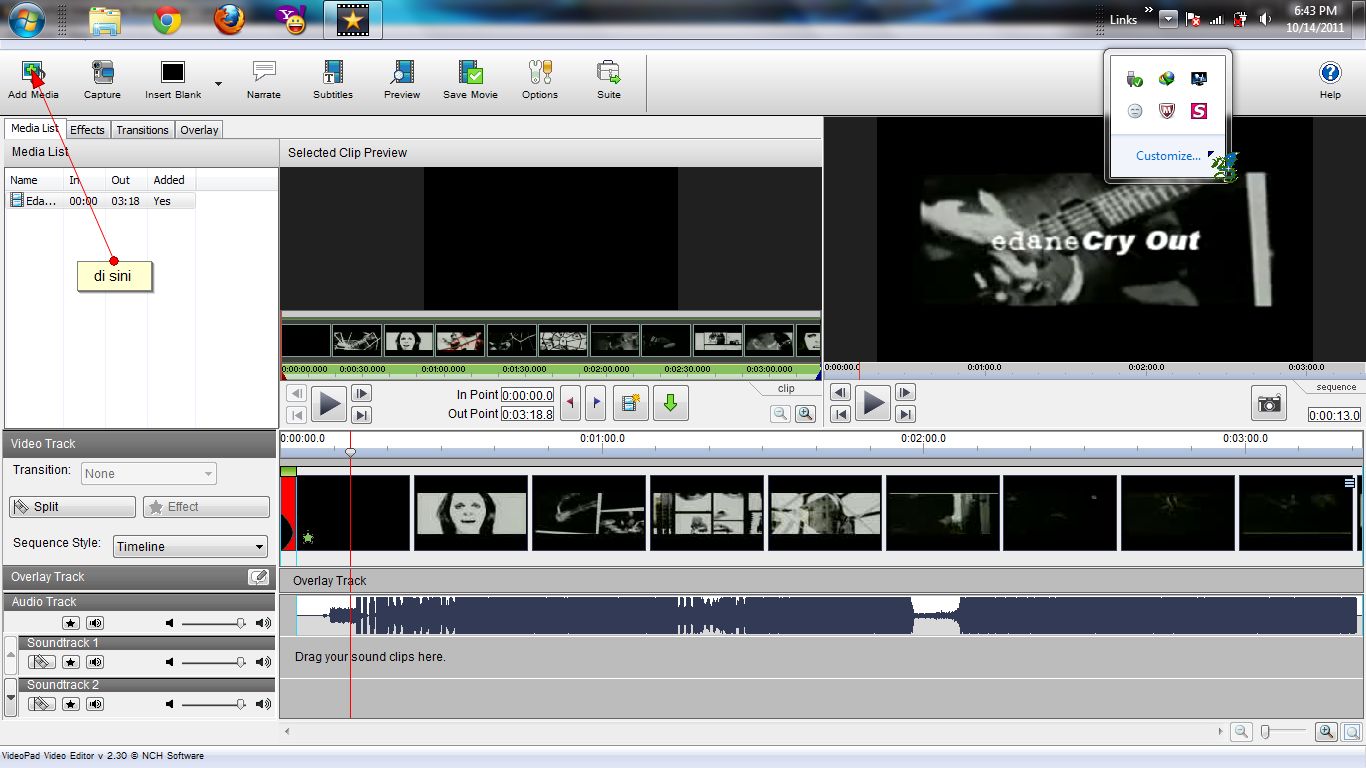The height and width of the screenshot is (768, 1366).
Task: Insert a blank clip with Insert Blank
Action: click(x=173, y=80)
